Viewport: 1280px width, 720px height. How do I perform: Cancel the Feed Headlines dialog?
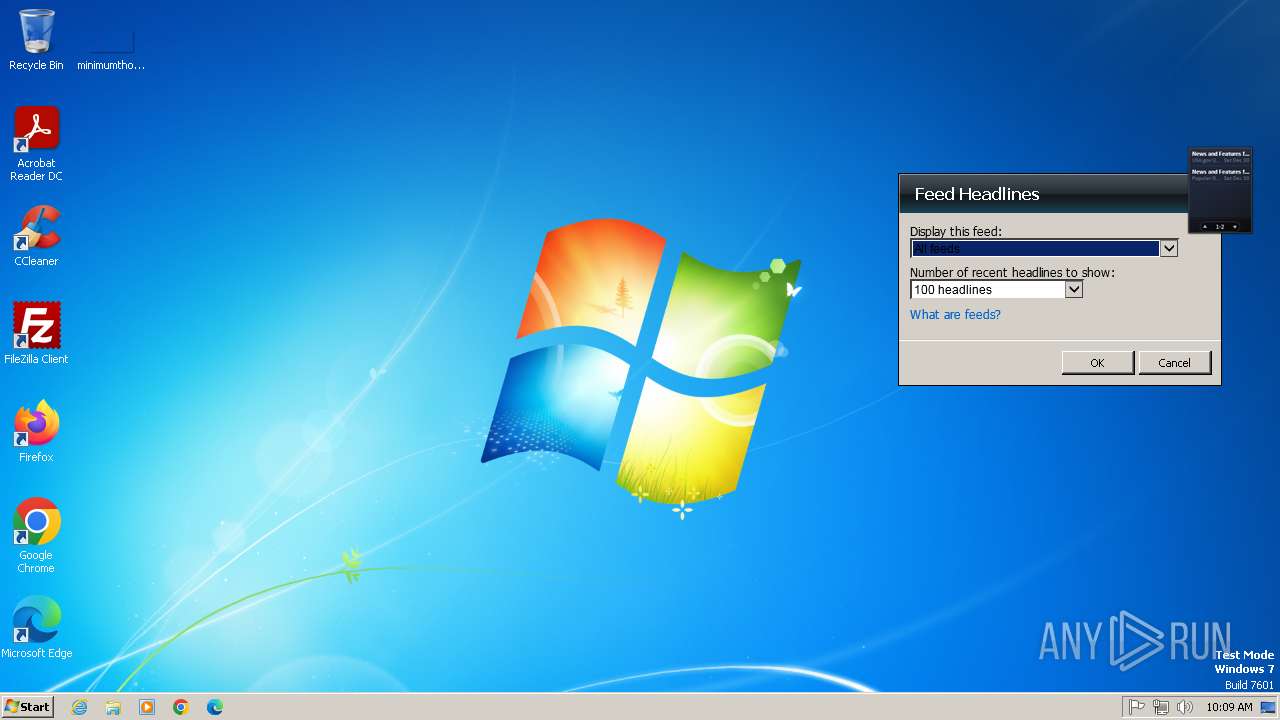pos(1174,362)
